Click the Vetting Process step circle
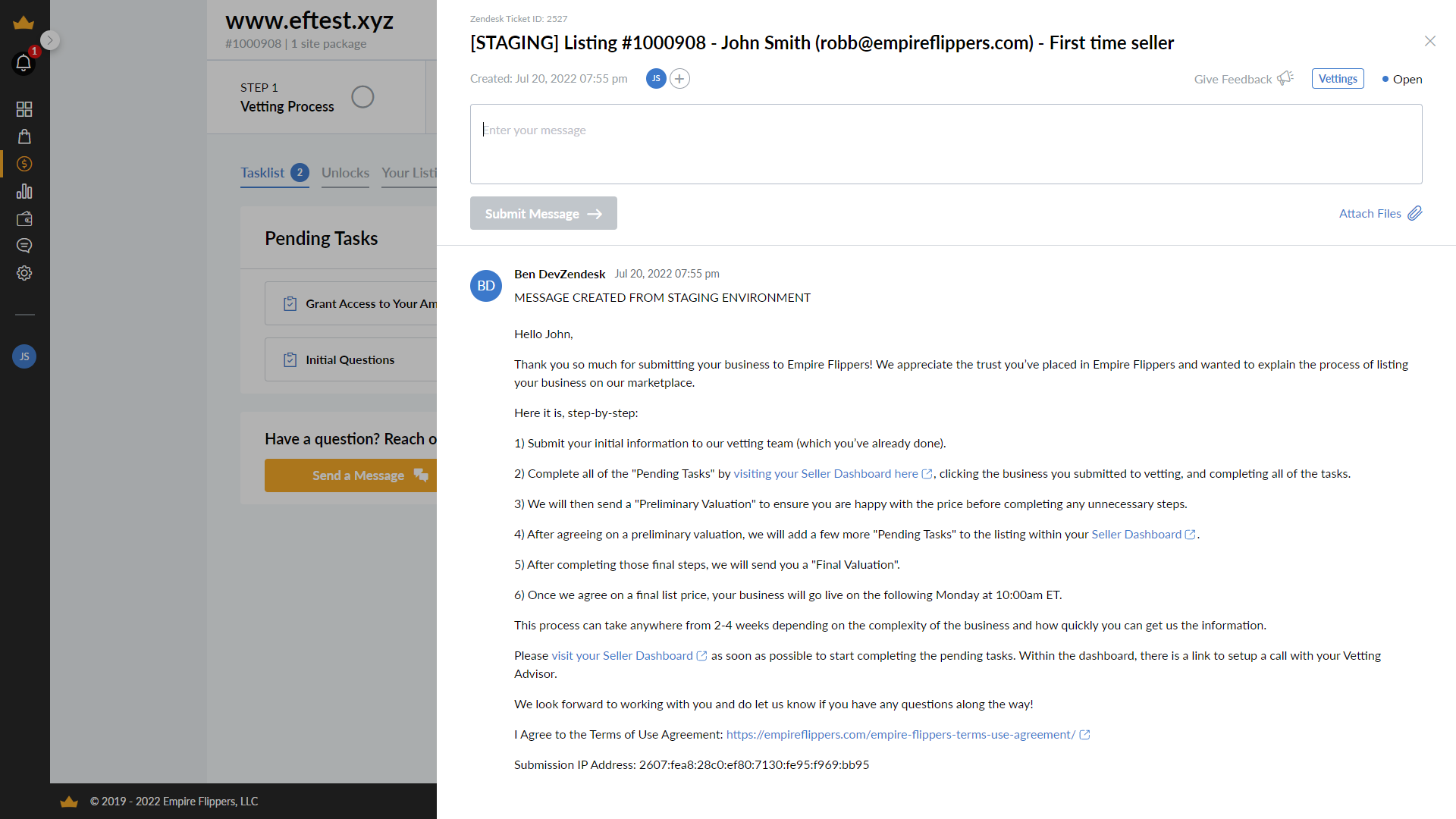 (362, 97)
